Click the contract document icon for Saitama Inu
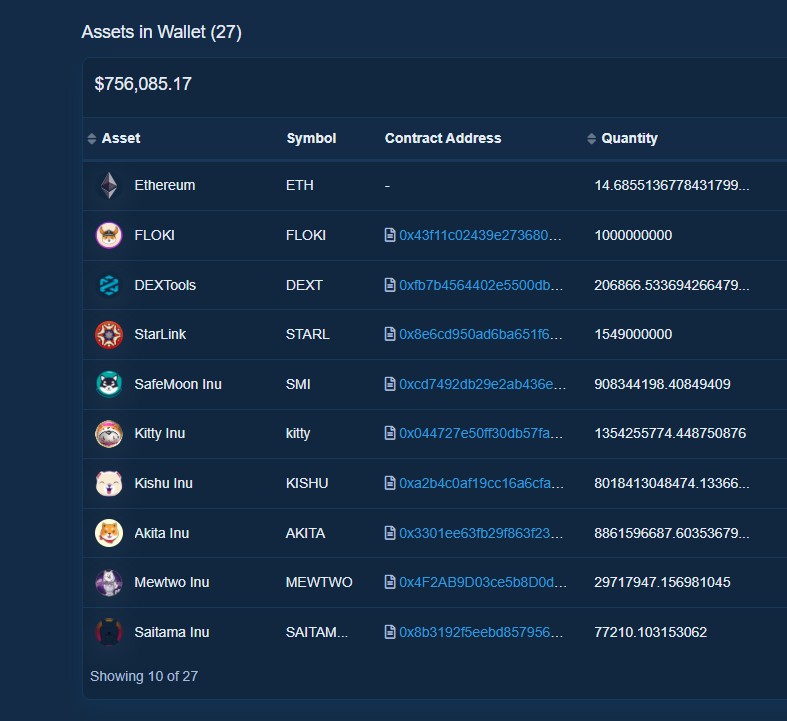Viewport: 787px width, 721px height. 390,632
